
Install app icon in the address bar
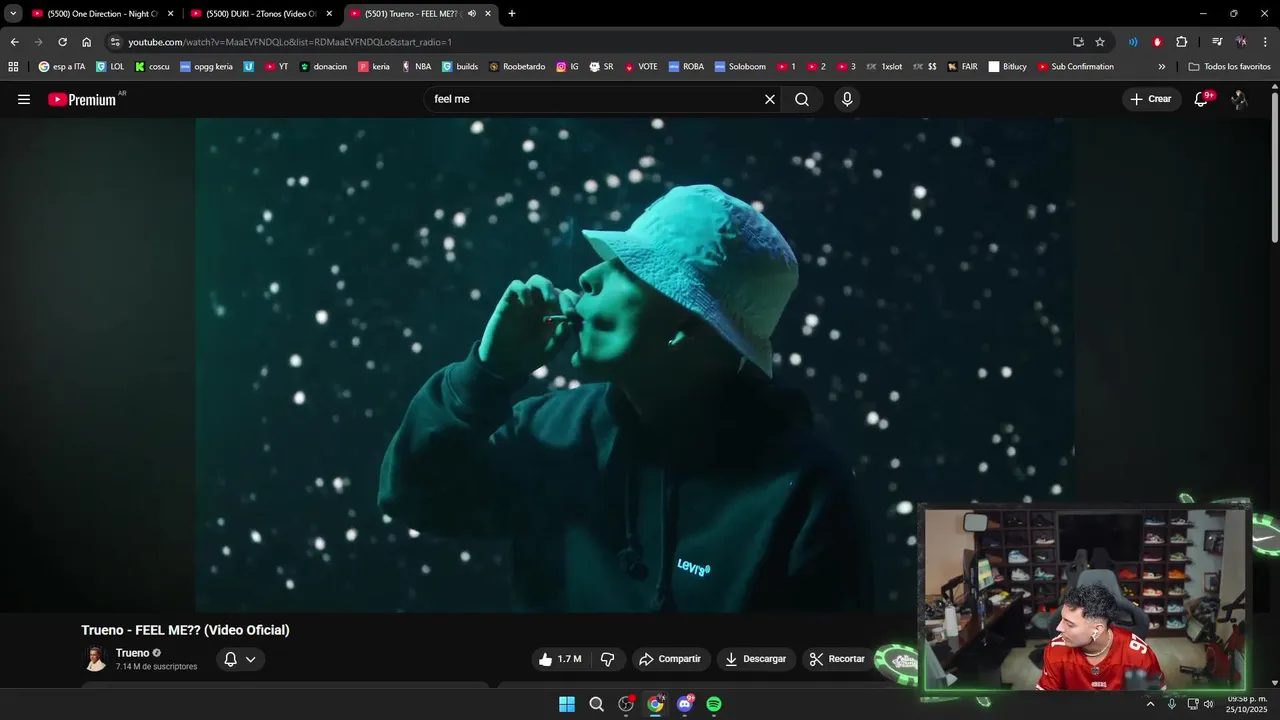coord(1078,42)
